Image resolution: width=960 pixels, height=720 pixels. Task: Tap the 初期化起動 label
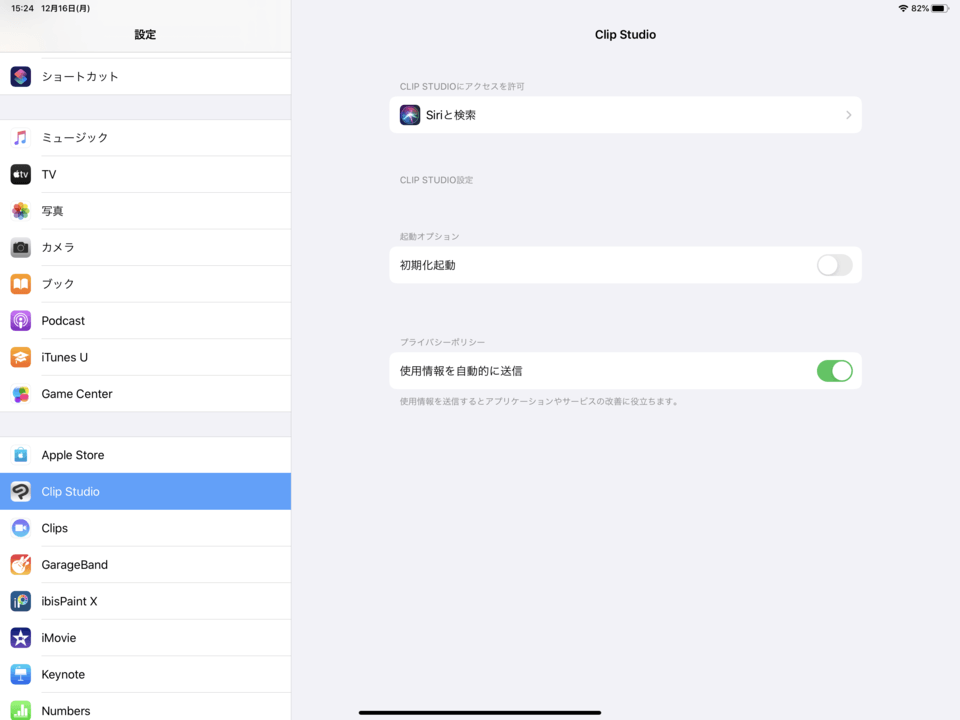(427, 265)
